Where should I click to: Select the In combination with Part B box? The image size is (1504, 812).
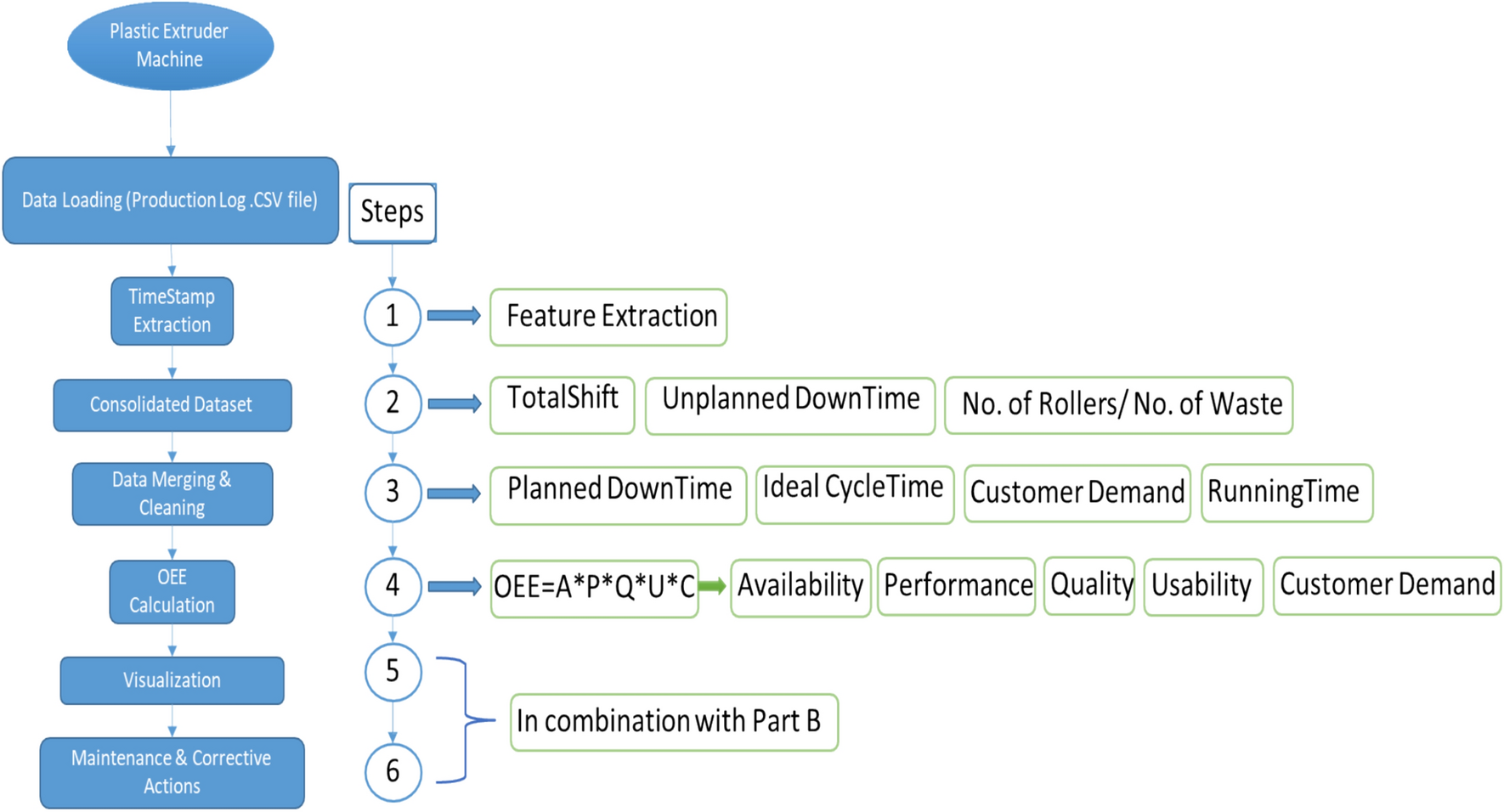[x=673, y=722]
